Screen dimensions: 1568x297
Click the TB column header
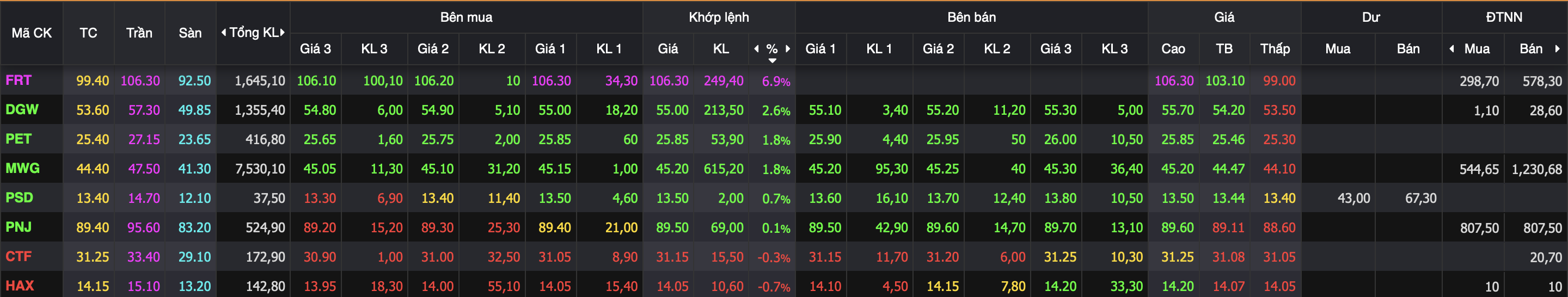point(1224,49)
